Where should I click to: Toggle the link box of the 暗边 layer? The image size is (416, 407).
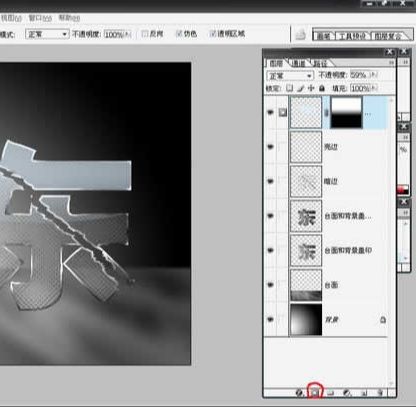[x=283, y=181]
